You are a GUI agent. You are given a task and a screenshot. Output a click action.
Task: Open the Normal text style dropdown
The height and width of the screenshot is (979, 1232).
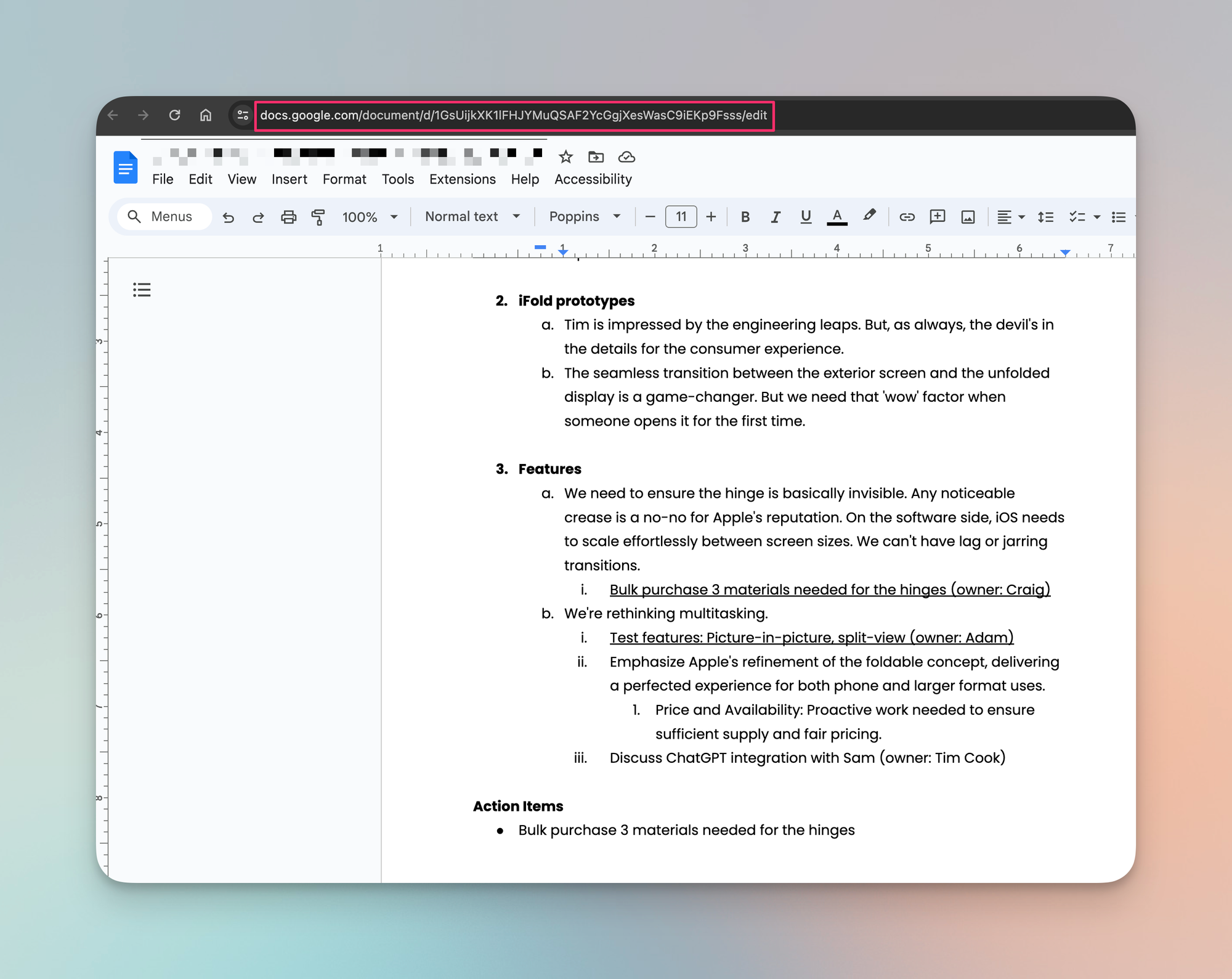[472, 217]
